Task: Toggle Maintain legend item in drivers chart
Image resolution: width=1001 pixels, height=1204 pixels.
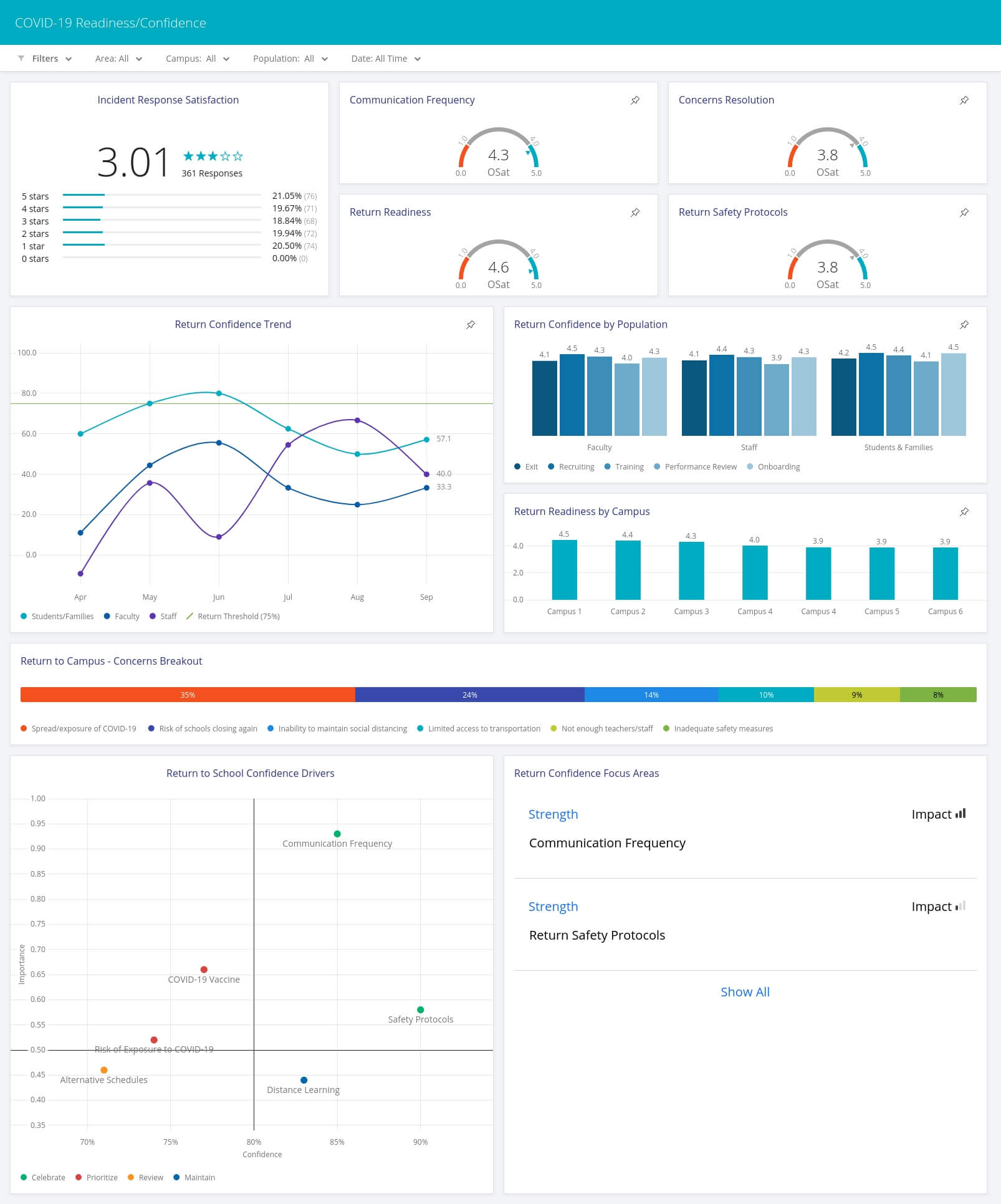Action: [194, 1177]
